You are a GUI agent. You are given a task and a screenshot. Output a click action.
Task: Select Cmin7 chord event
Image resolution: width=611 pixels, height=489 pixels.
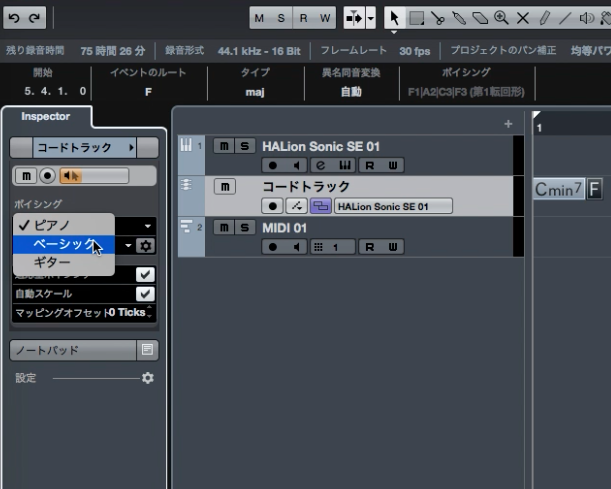[558, 190]
